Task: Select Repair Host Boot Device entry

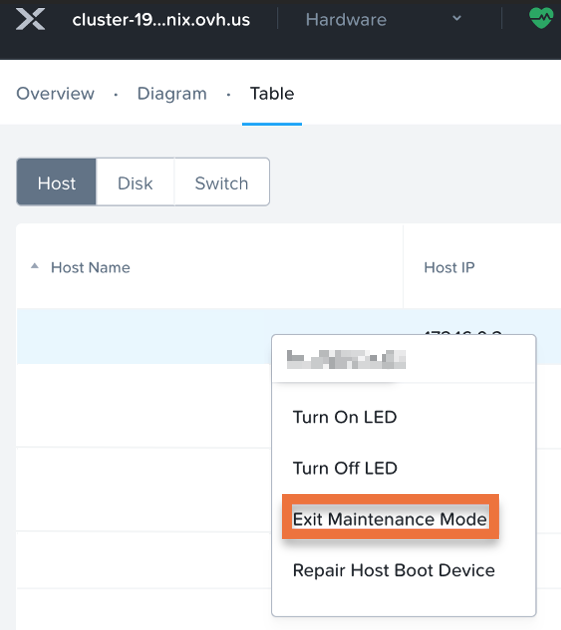Action: (394, 570)
